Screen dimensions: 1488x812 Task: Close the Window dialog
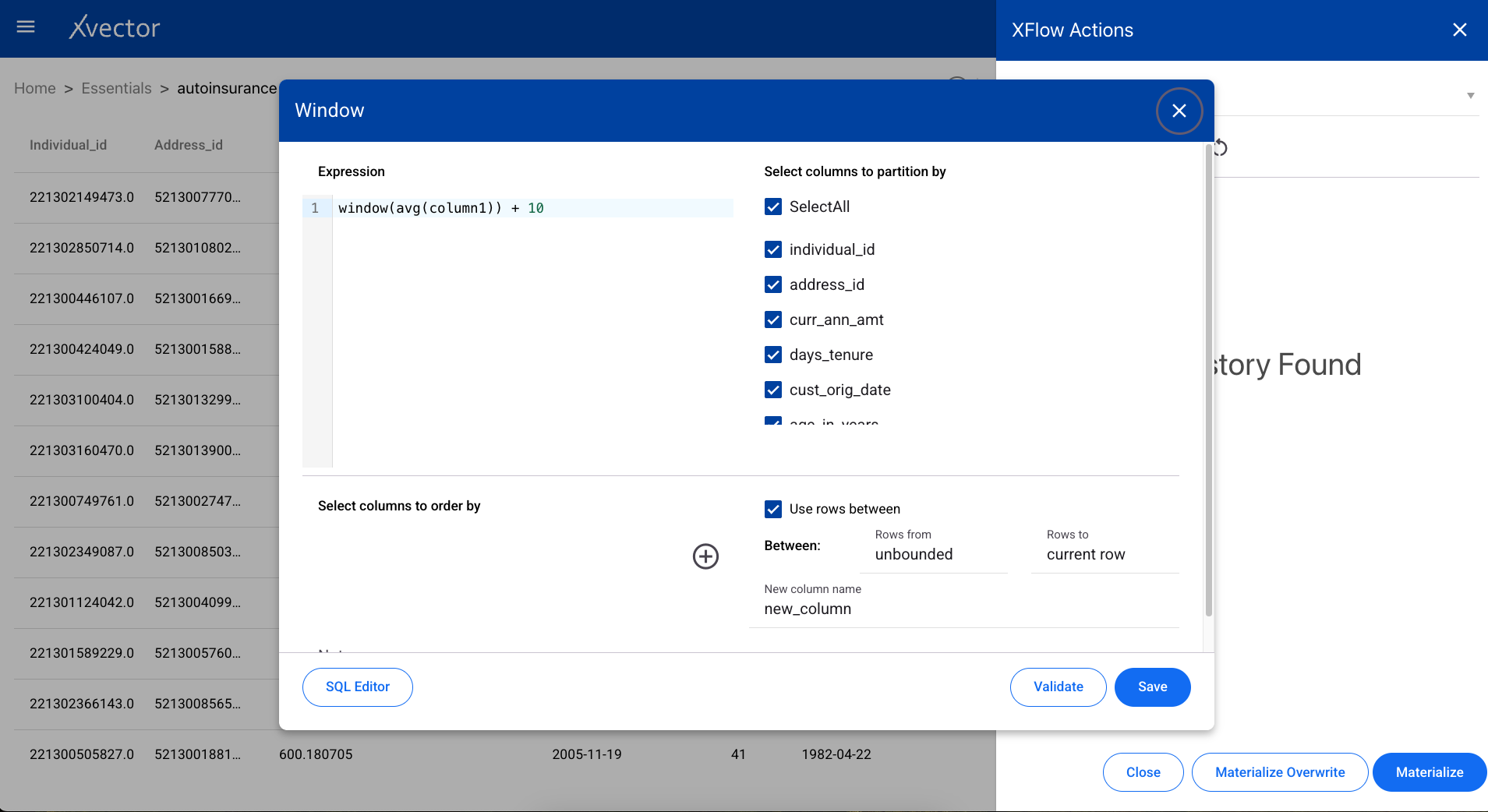(x=1179, y=111)
